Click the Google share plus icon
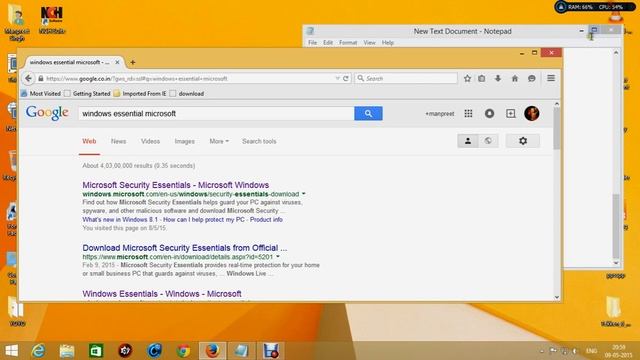This screenshot has width=640, height=360. 511,113
